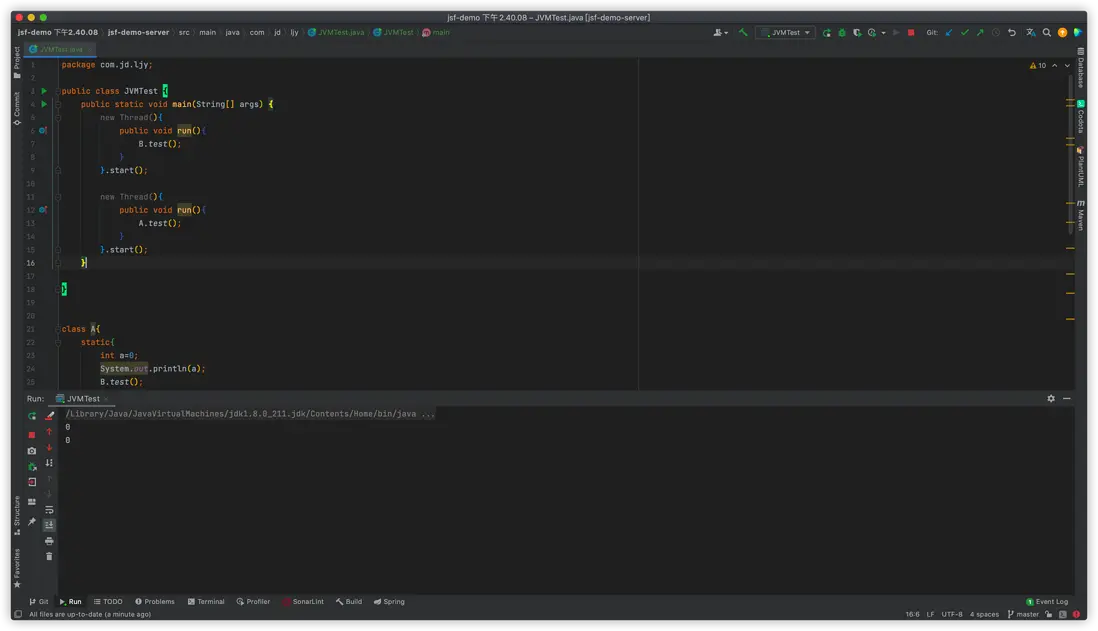
Task: Toggle pin tab in Run panel
Action: point(32,522)
